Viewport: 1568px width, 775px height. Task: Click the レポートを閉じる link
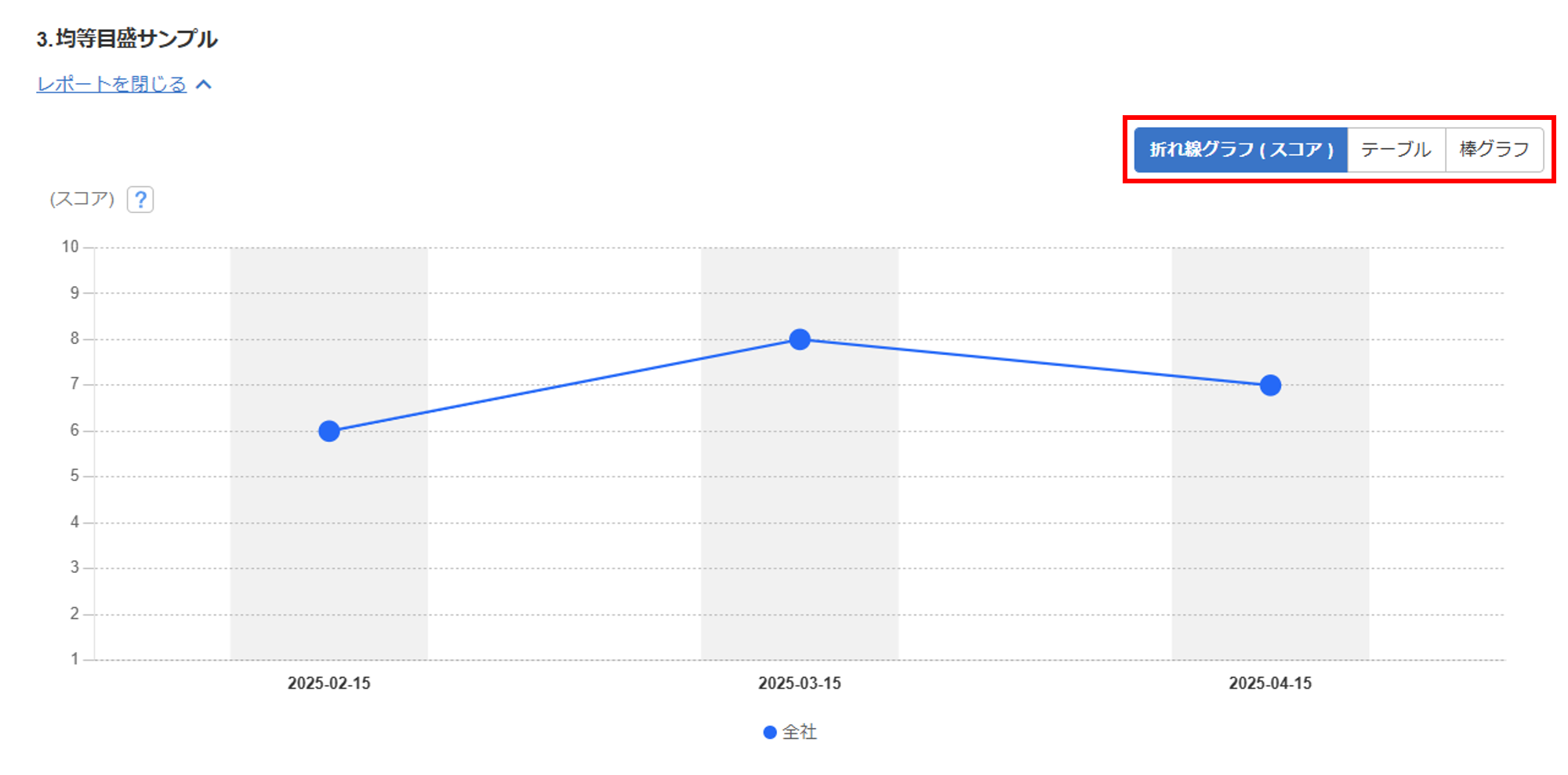tap(111, 85)
